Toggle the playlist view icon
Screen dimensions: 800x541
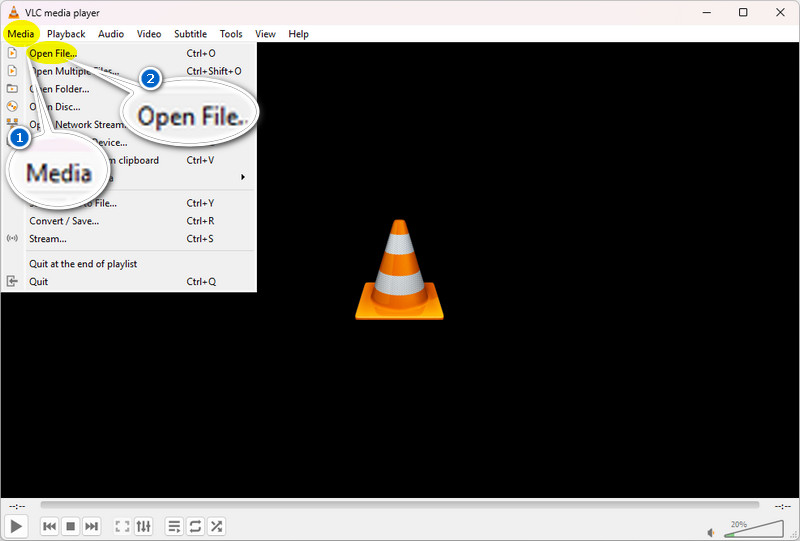click(x=174, y=526)
